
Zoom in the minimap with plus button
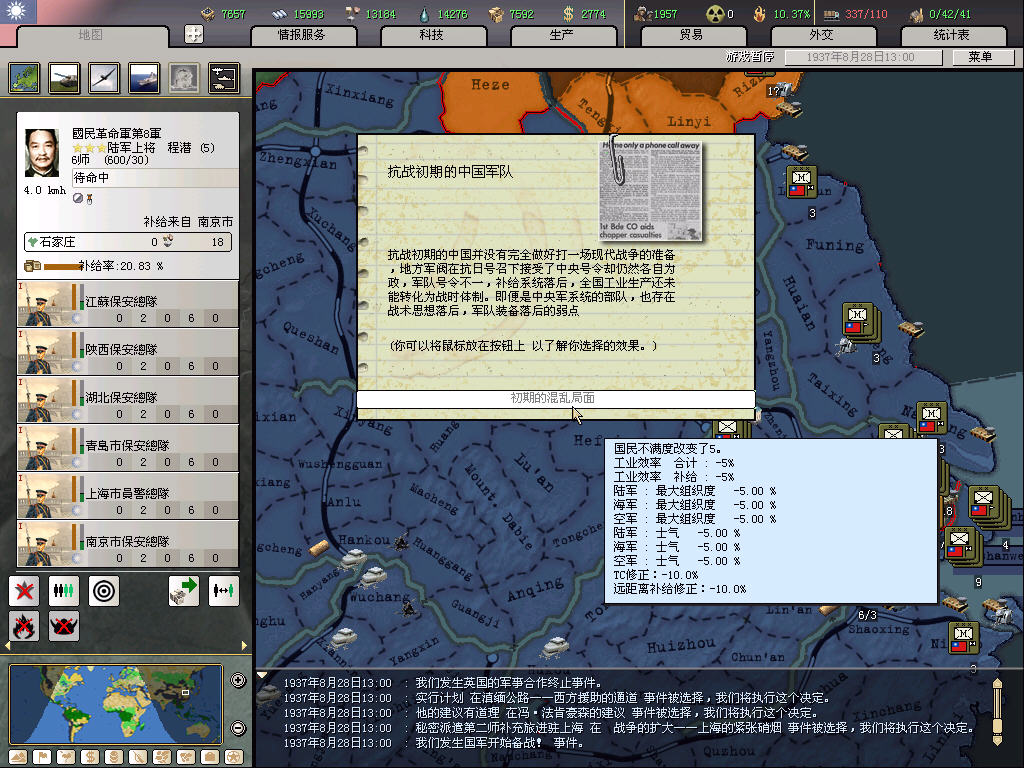coord(238,681)
